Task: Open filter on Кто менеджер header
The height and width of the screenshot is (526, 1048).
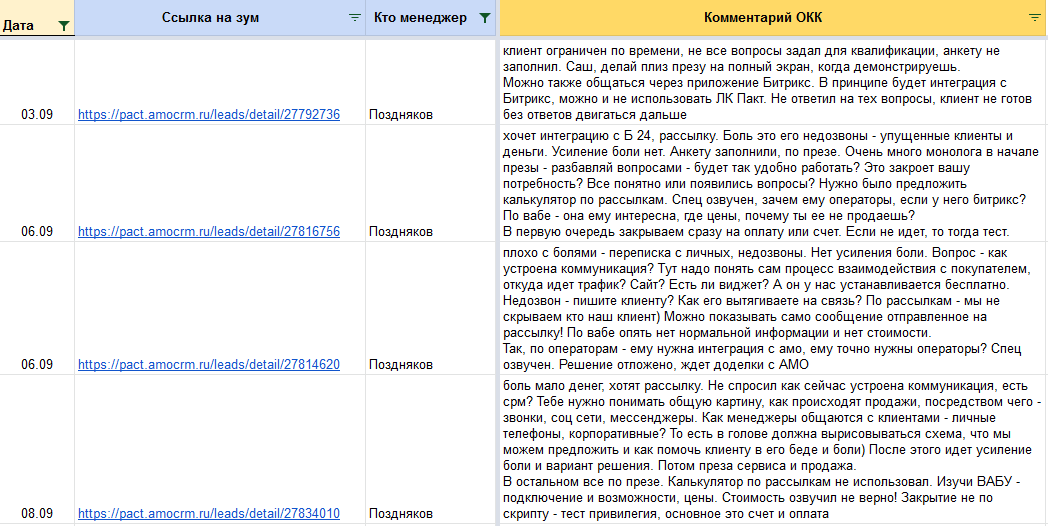Action: [x=485, y=19]
